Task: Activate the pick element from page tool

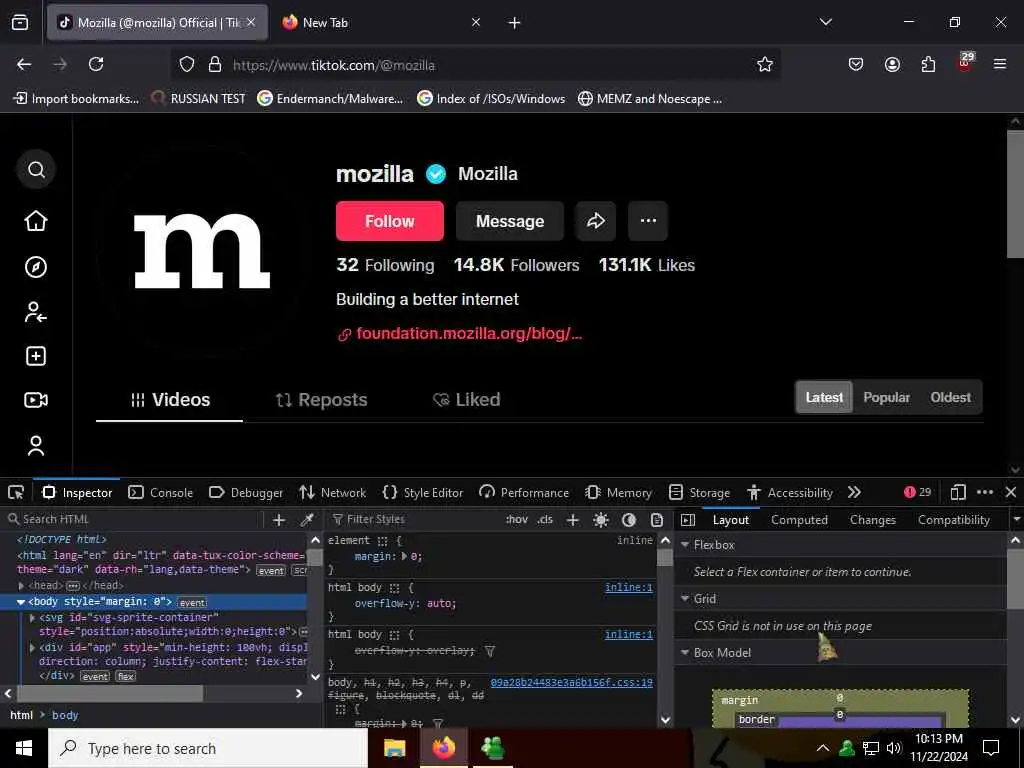Action: pos(16,492)
